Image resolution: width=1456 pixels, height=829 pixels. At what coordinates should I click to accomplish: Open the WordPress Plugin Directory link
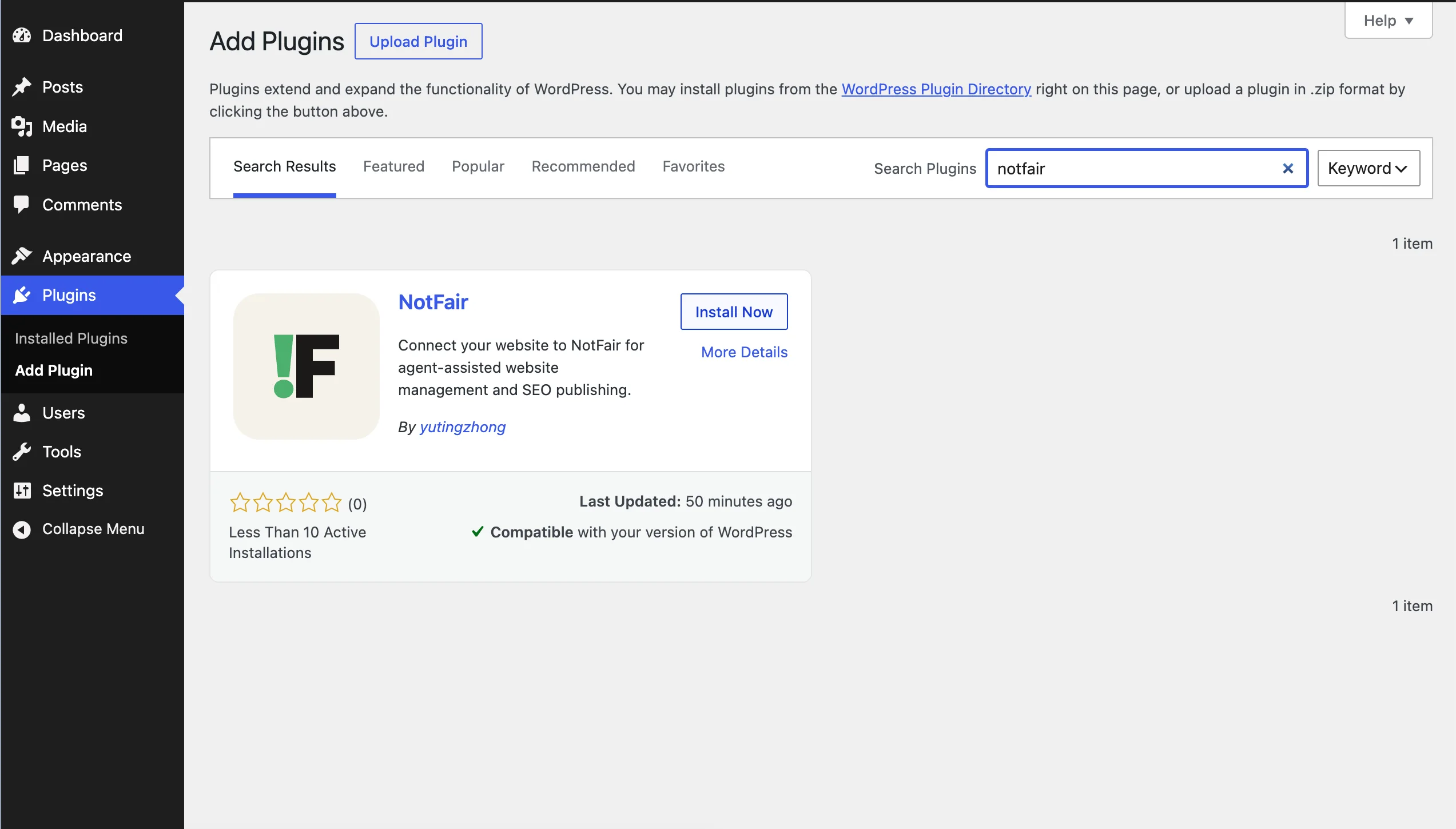(x=936, y=89)
